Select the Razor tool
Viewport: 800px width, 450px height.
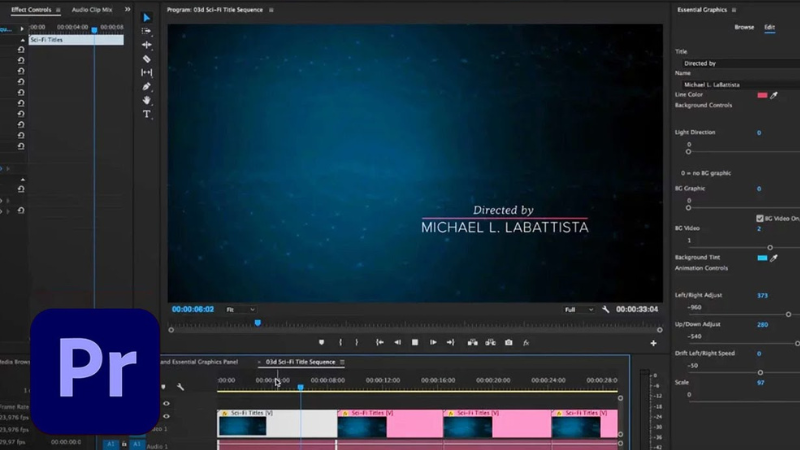pos(146,59)
